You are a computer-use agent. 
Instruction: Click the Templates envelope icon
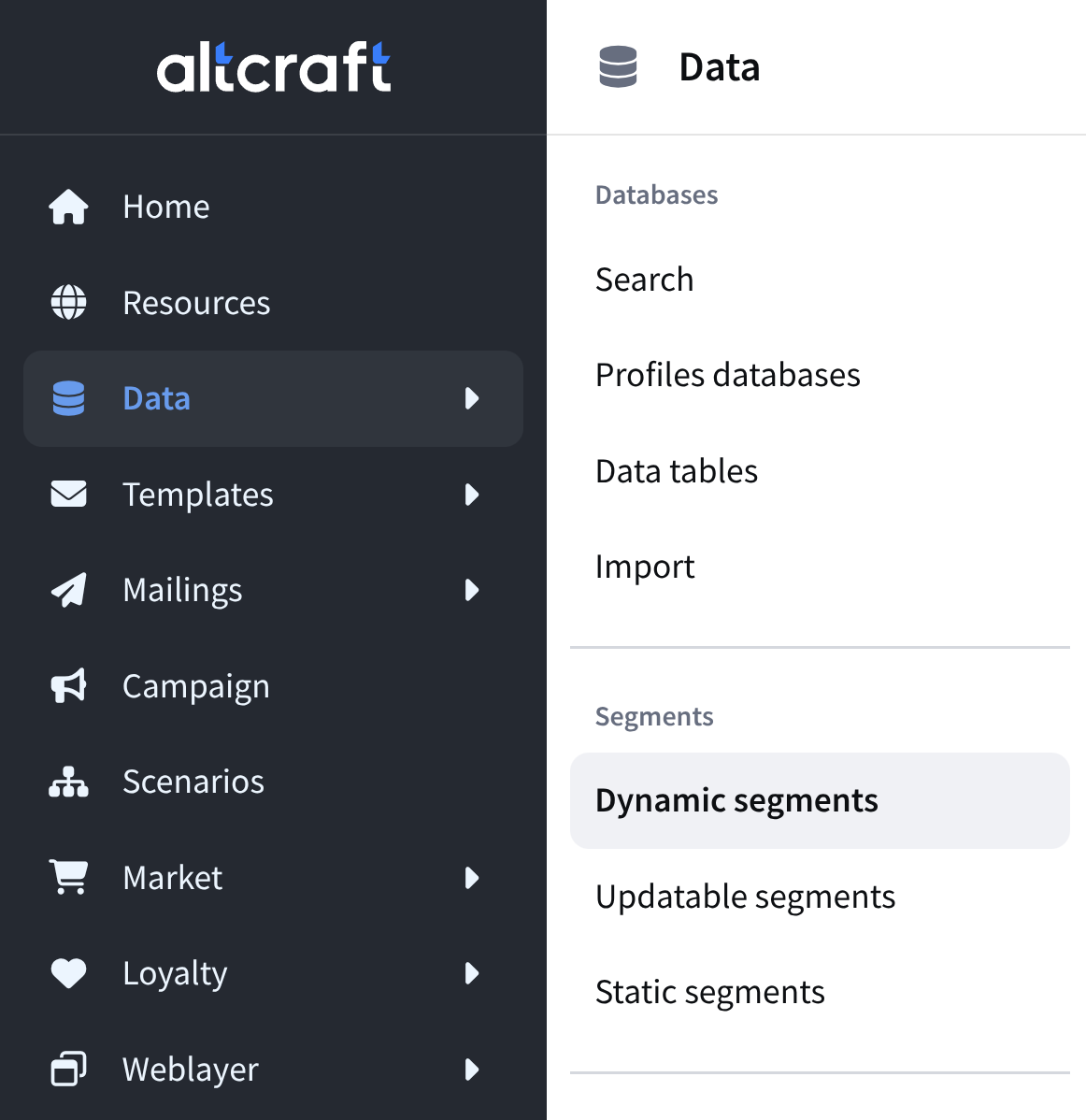[68, 494]
